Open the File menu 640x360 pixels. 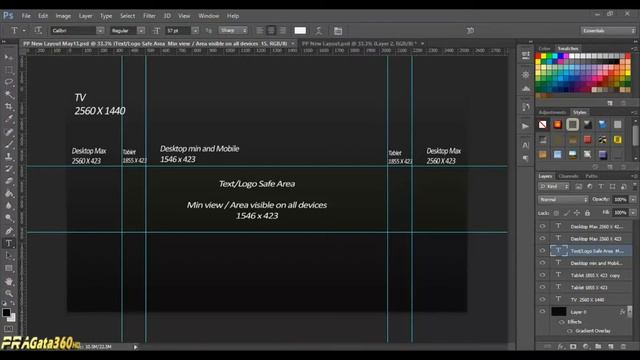pos(26,16)
